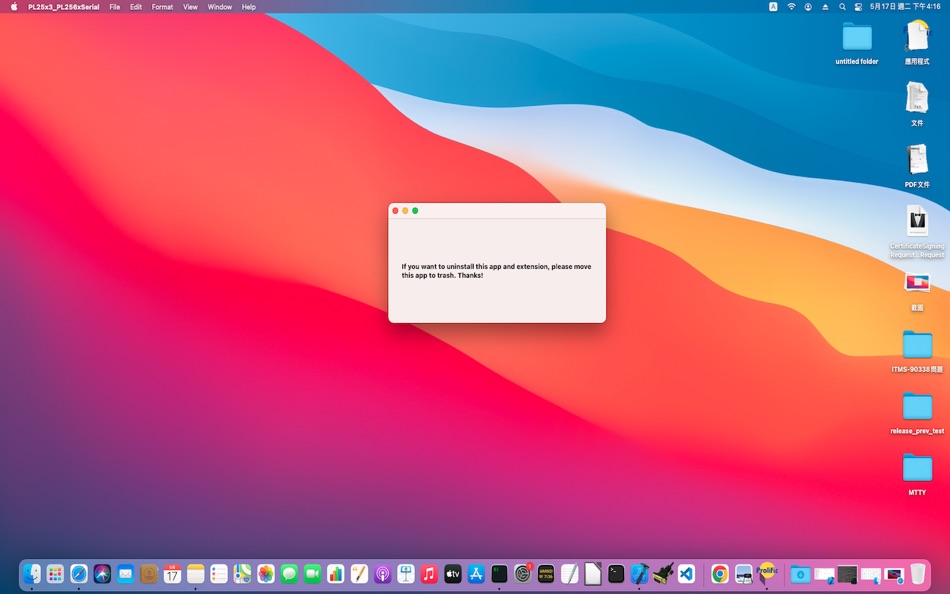Open Apple TV from the Dock
The image size is (950, 594).
click(453, 573)
